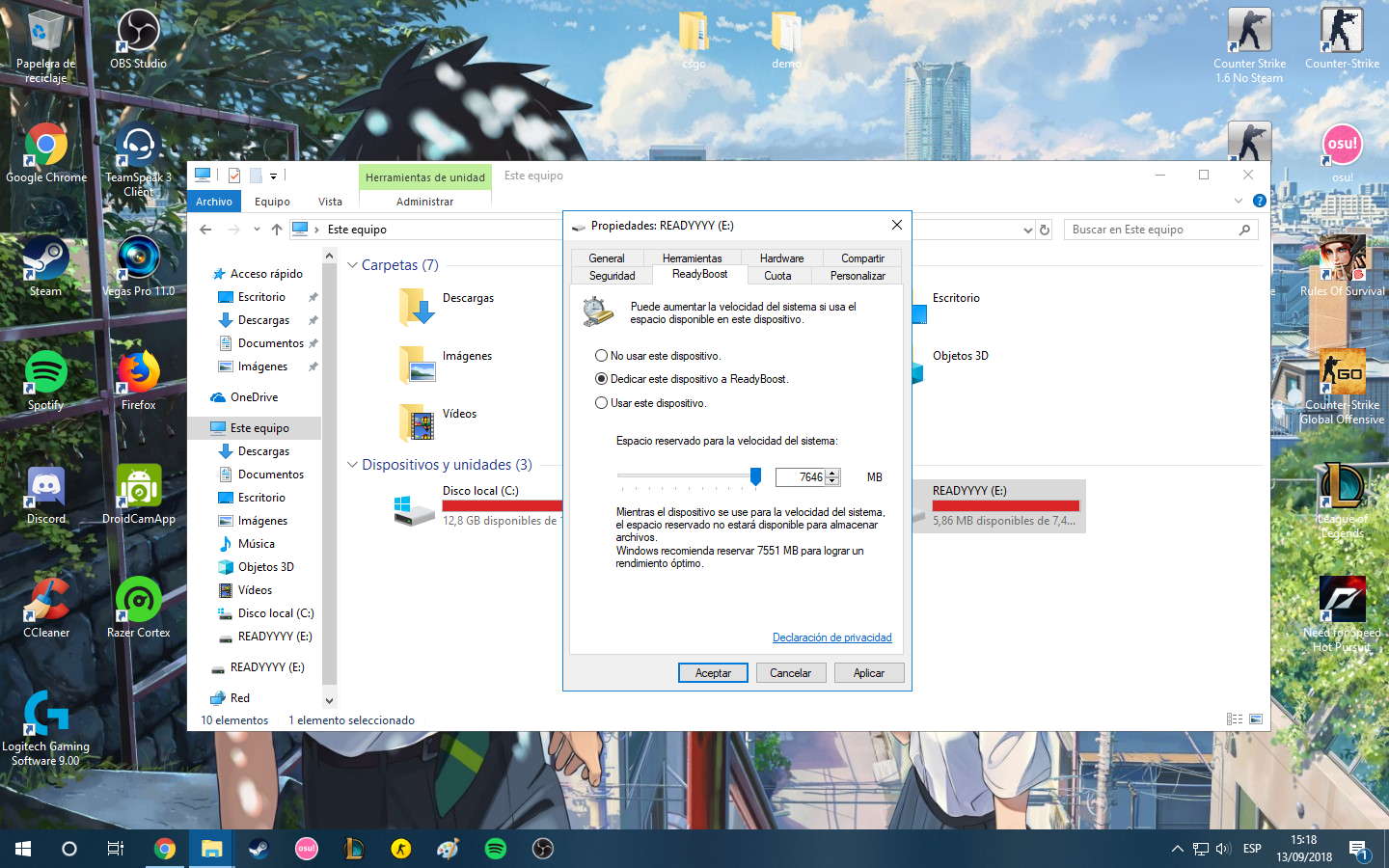Select the CCleaner desktop icon
Image resolution: width=1389 pixels, height=868 pixels.
[x=45, y=608]
